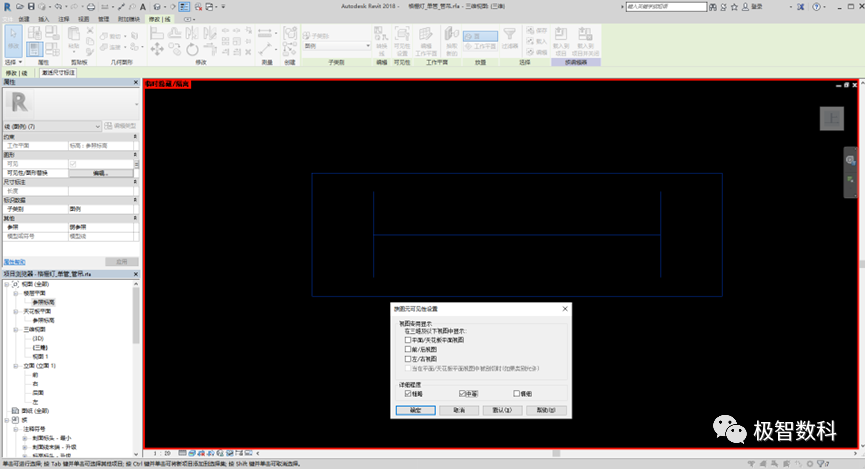The width and height of the screenshot is (865, 469).
Task: Click the Close Hidden Windows icon
Action: (x=198, y=7)
